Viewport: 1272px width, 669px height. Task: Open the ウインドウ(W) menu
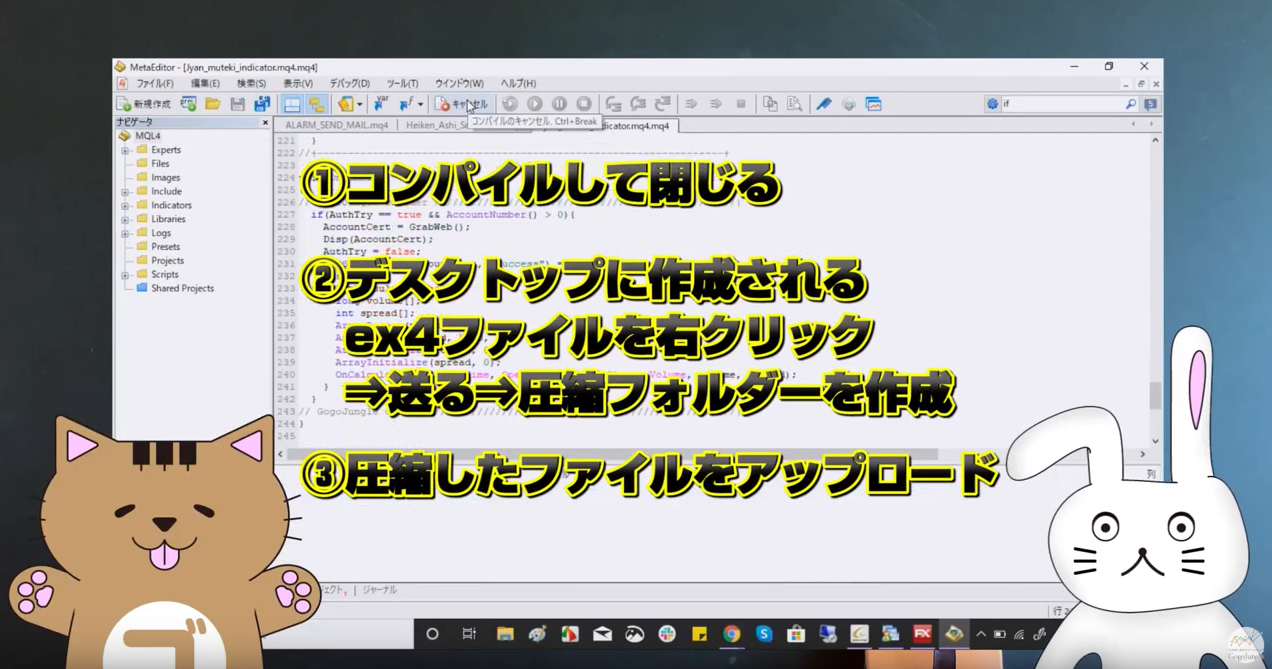click(x=459, y=84)
